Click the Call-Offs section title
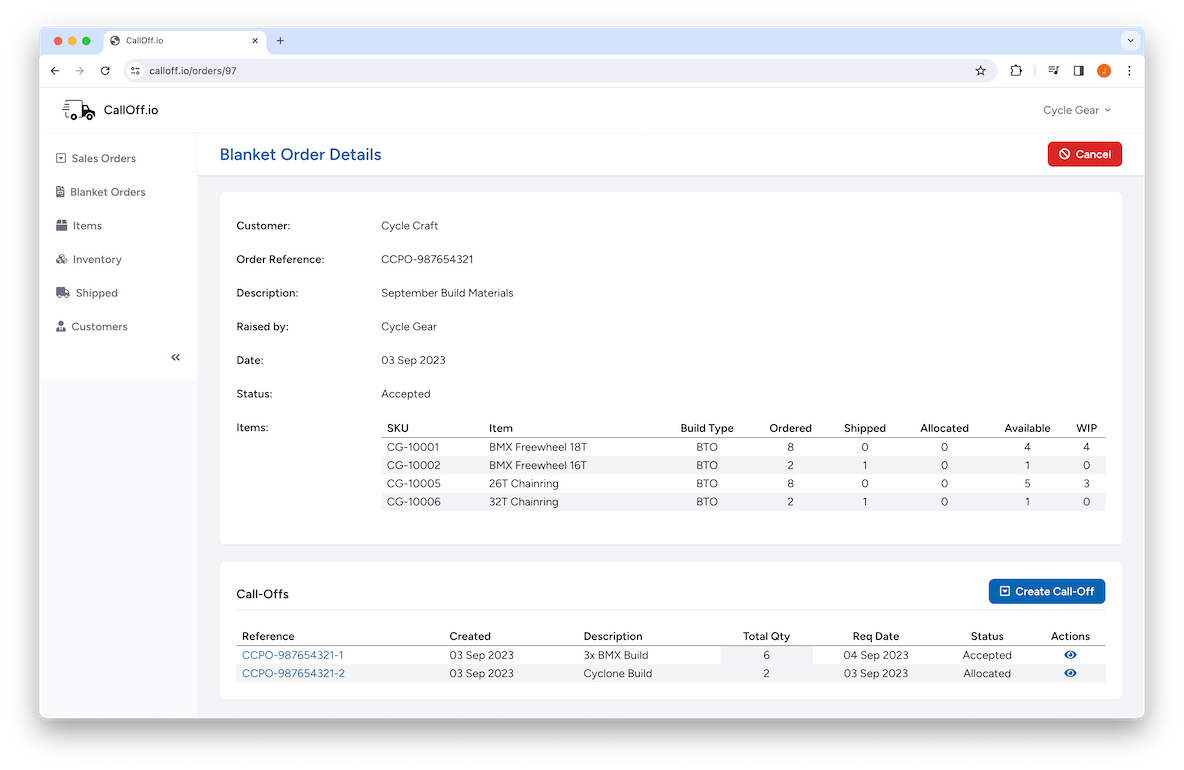This screenshot has height=770, width=1184. tap(263, 594)
